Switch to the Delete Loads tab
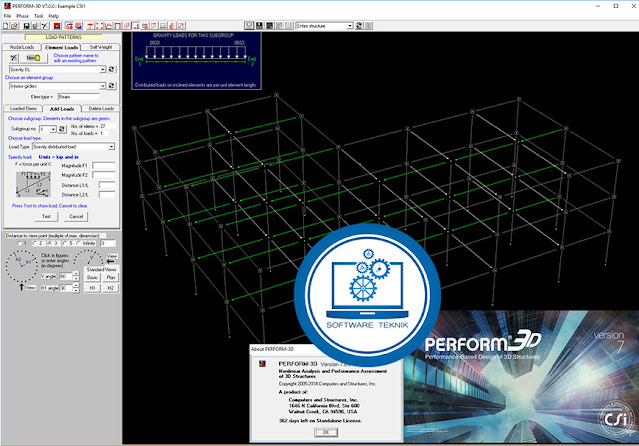This screenshot has width=639, height=446. [101, 108]
